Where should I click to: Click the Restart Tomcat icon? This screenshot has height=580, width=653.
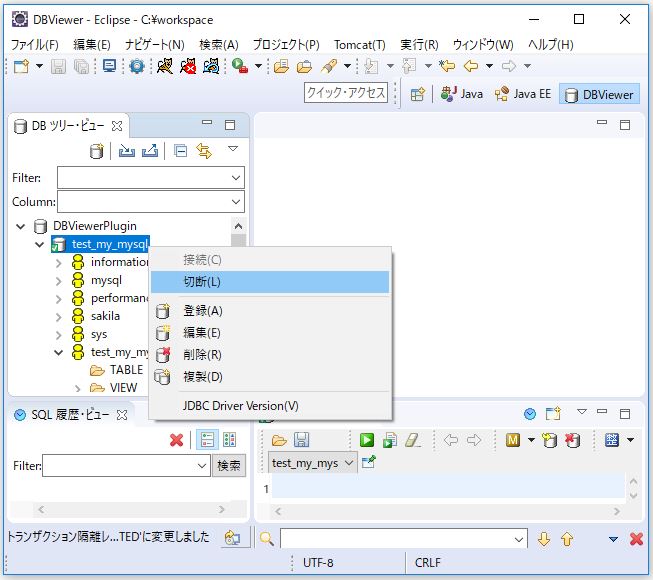(211, 66)
